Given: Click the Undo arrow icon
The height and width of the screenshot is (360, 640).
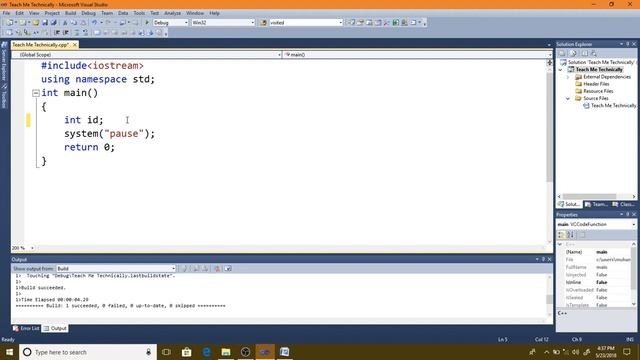Looking at the screenshot, I should 94,22.
